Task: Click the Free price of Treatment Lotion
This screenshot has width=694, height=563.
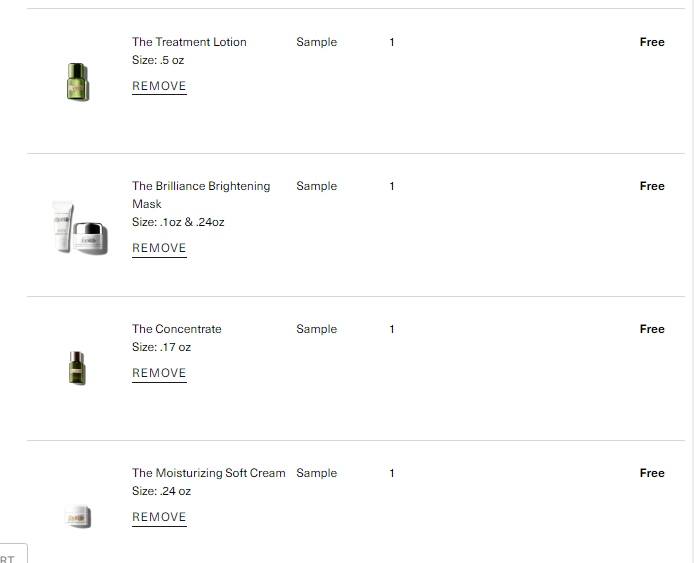Action: pos(652,42)
